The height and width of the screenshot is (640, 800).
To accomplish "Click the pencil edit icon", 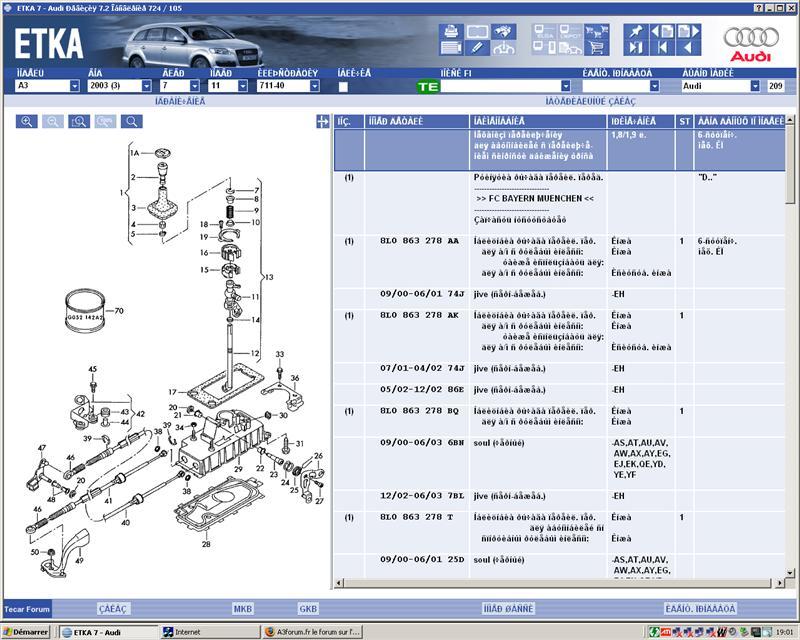I will 478,48.
